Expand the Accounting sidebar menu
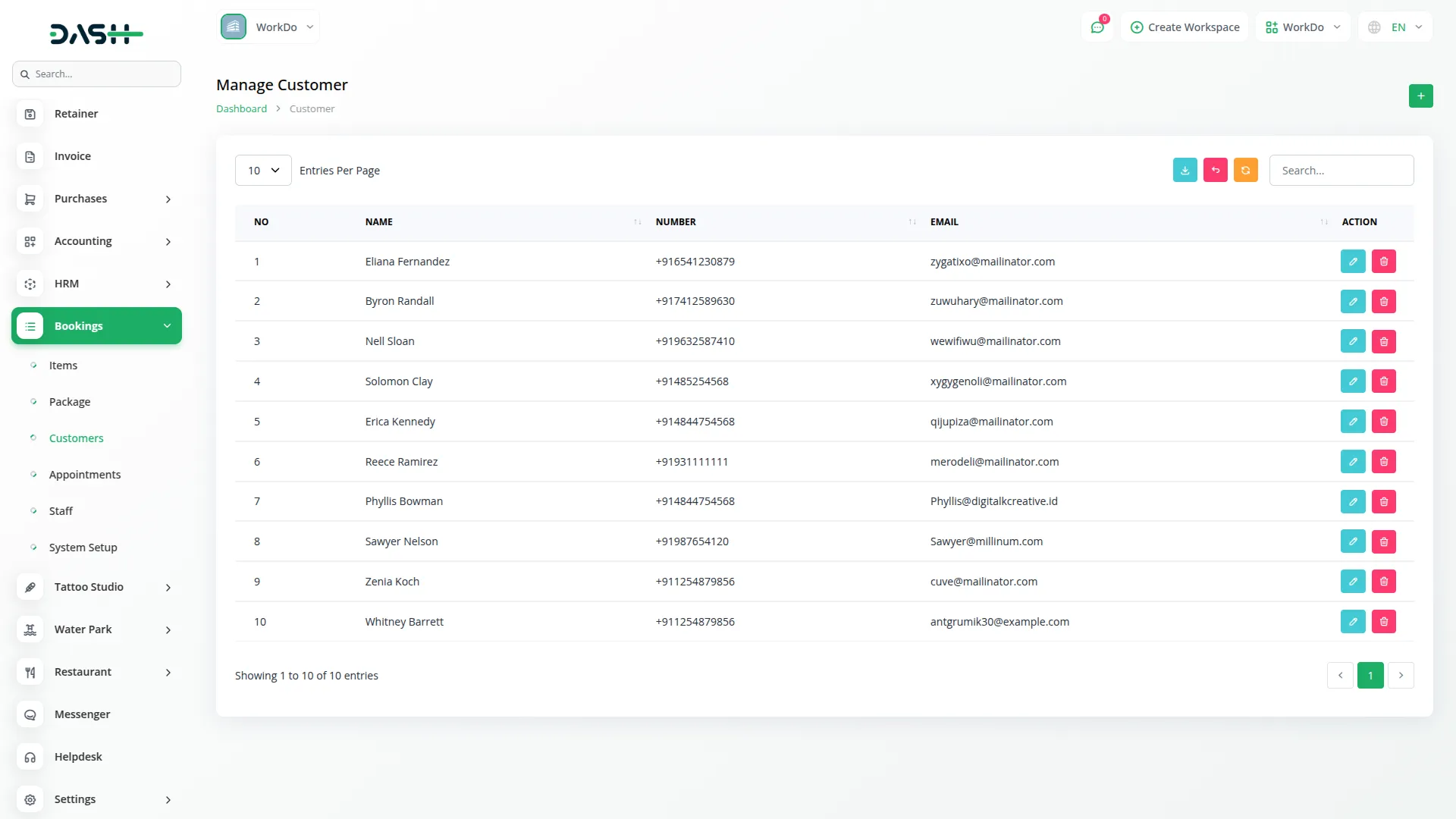Viewport: 1456px width, 819px height. click(96, 241)
